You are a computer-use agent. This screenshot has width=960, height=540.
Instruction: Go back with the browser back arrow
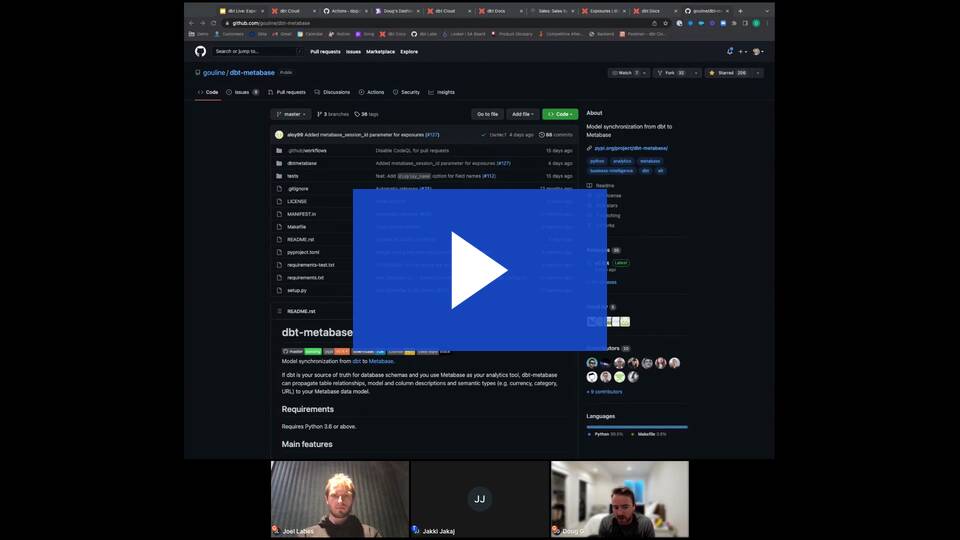pyautogui.click(x=192, y=23)
